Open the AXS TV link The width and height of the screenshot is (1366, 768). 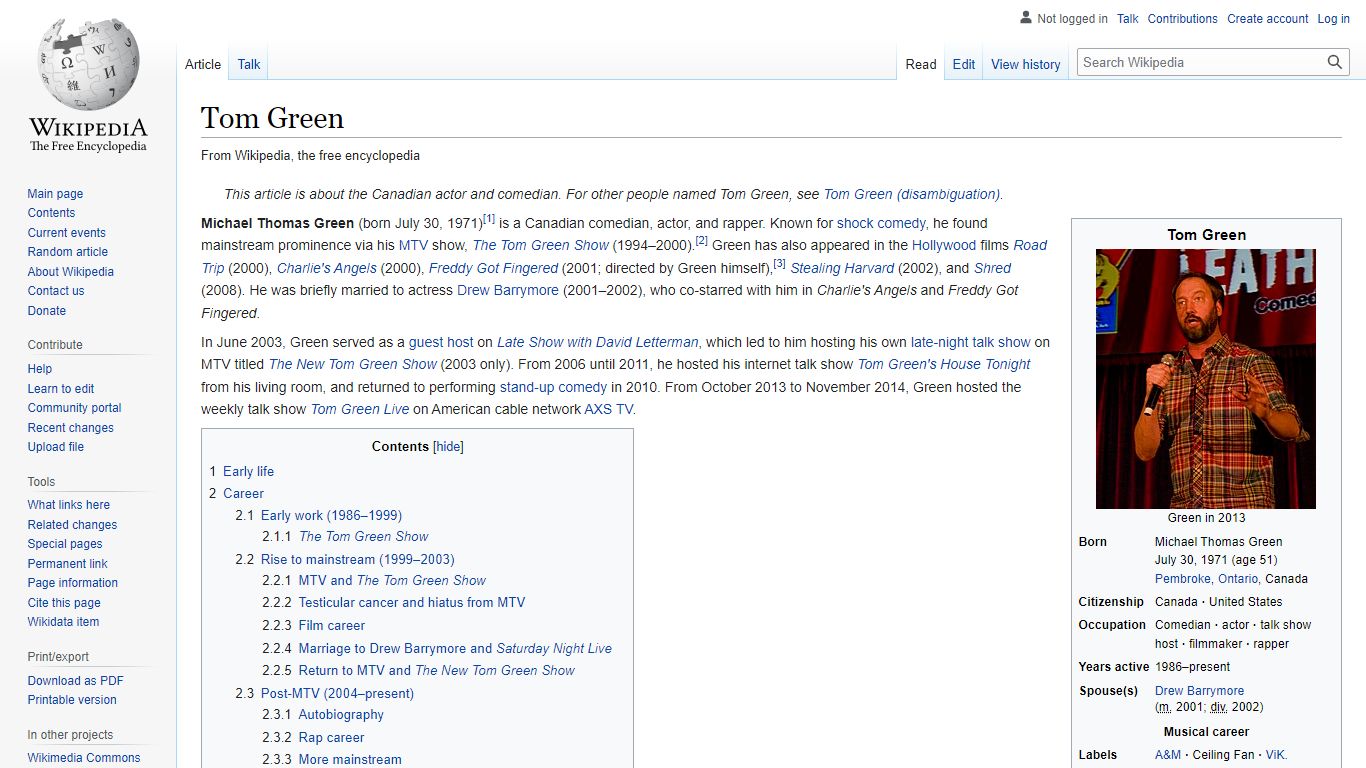(608, 409)
